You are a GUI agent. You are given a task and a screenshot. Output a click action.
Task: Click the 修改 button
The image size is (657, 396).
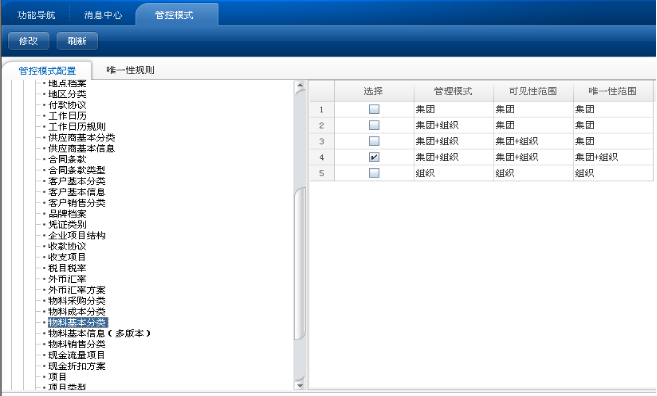28,41
